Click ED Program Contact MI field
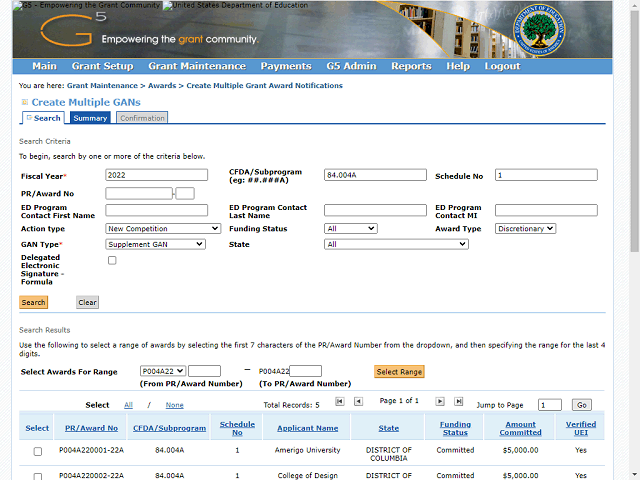The image size is (640, 480). pyautogui.click(x=546, y=210)
